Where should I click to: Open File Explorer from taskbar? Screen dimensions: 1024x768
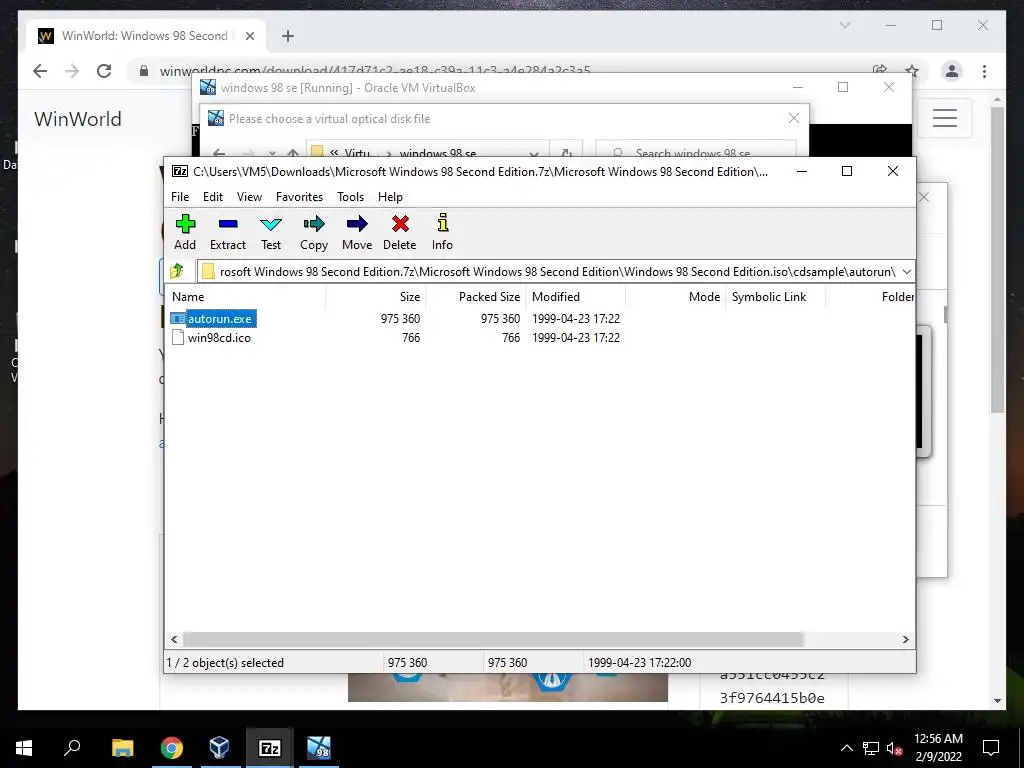click(x=122, y=748)
